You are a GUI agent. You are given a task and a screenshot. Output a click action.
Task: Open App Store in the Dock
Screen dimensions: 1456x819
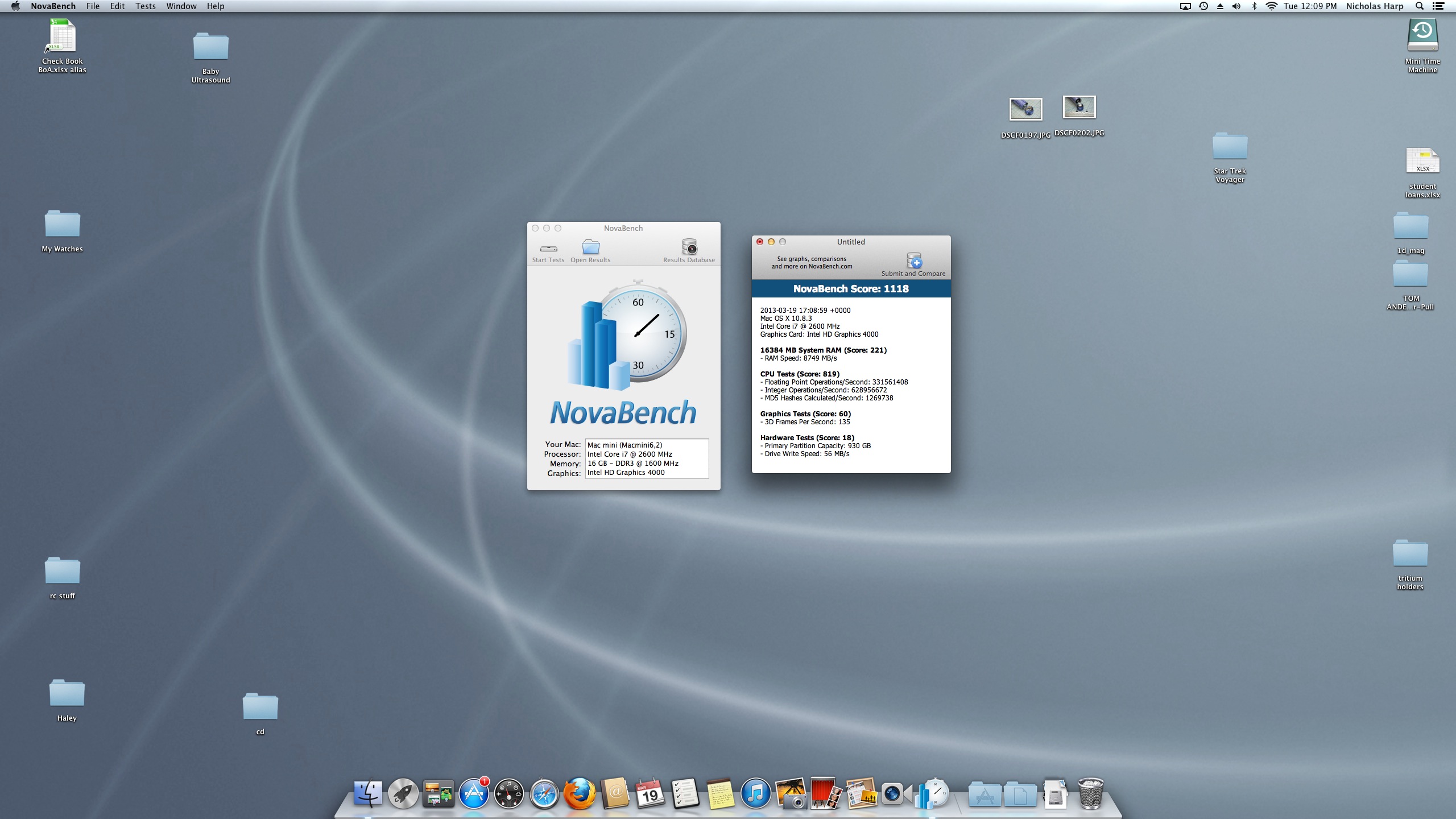(474, 793)
